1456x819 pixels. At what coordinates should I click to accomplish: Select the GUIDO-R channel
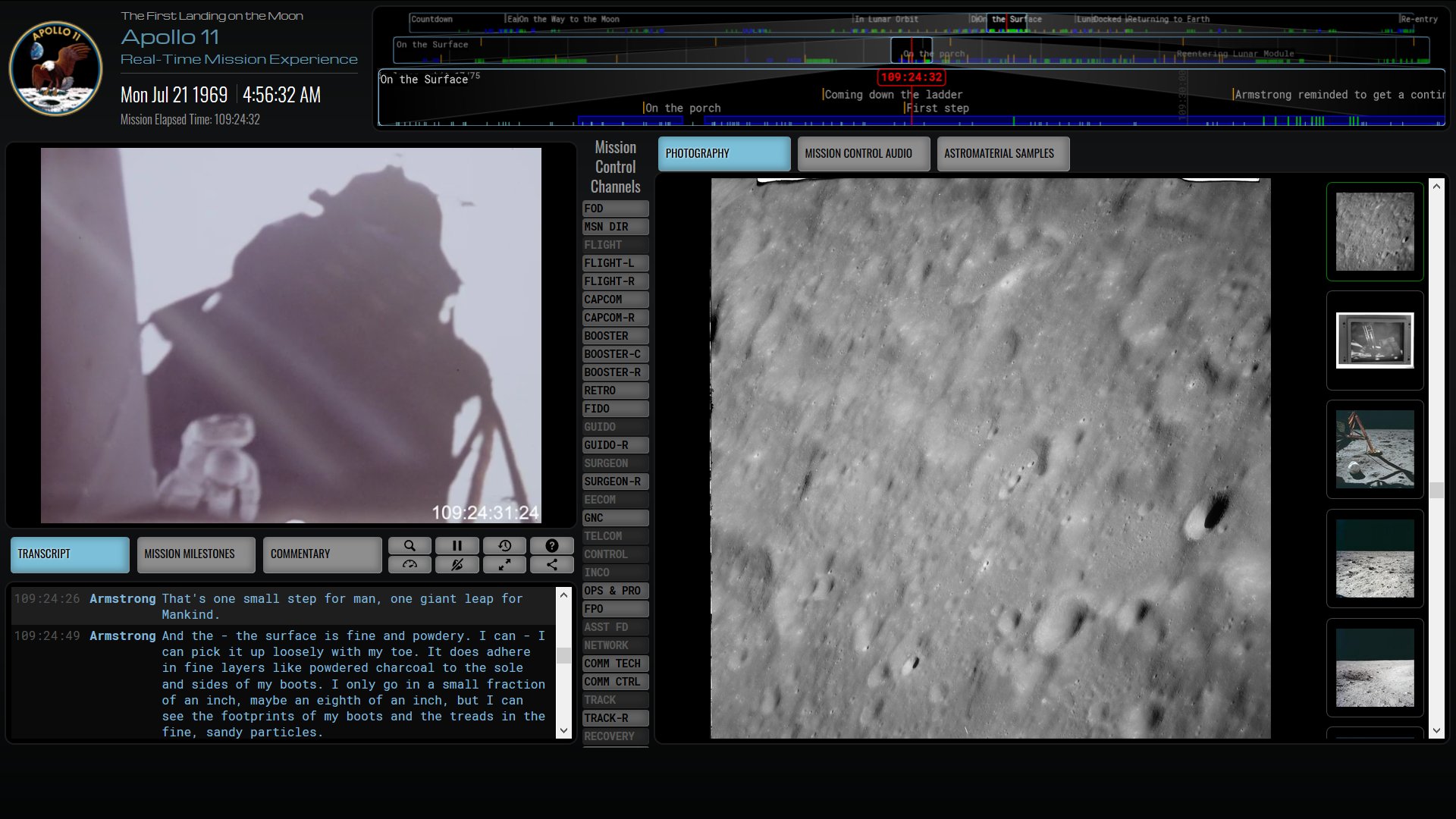[615, 445]
